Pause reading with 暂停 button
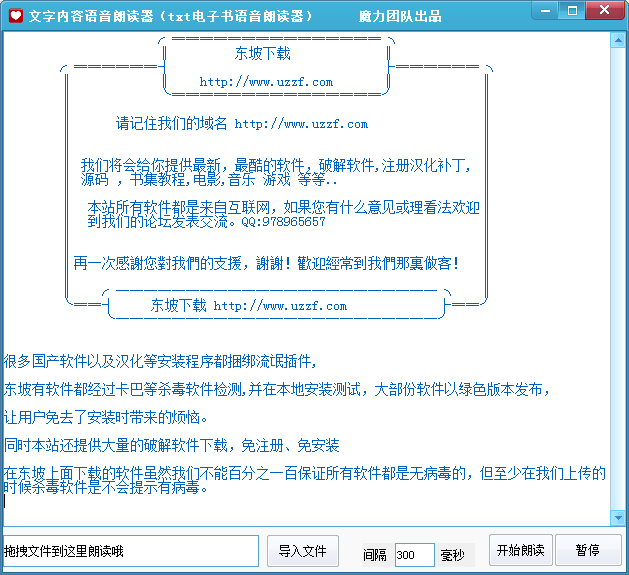Viewport: 629px width, 575px height. click(x=588, y=550)
